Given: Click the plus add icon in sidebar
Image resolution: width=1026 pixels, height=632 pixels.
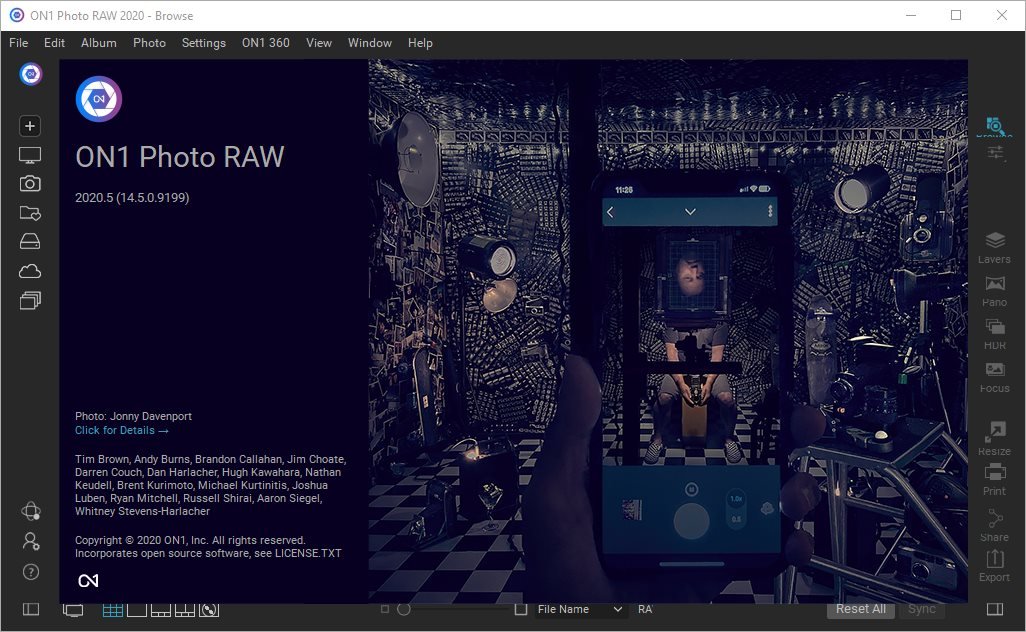Looking at the screenshot, I should [x=29, y=126].
